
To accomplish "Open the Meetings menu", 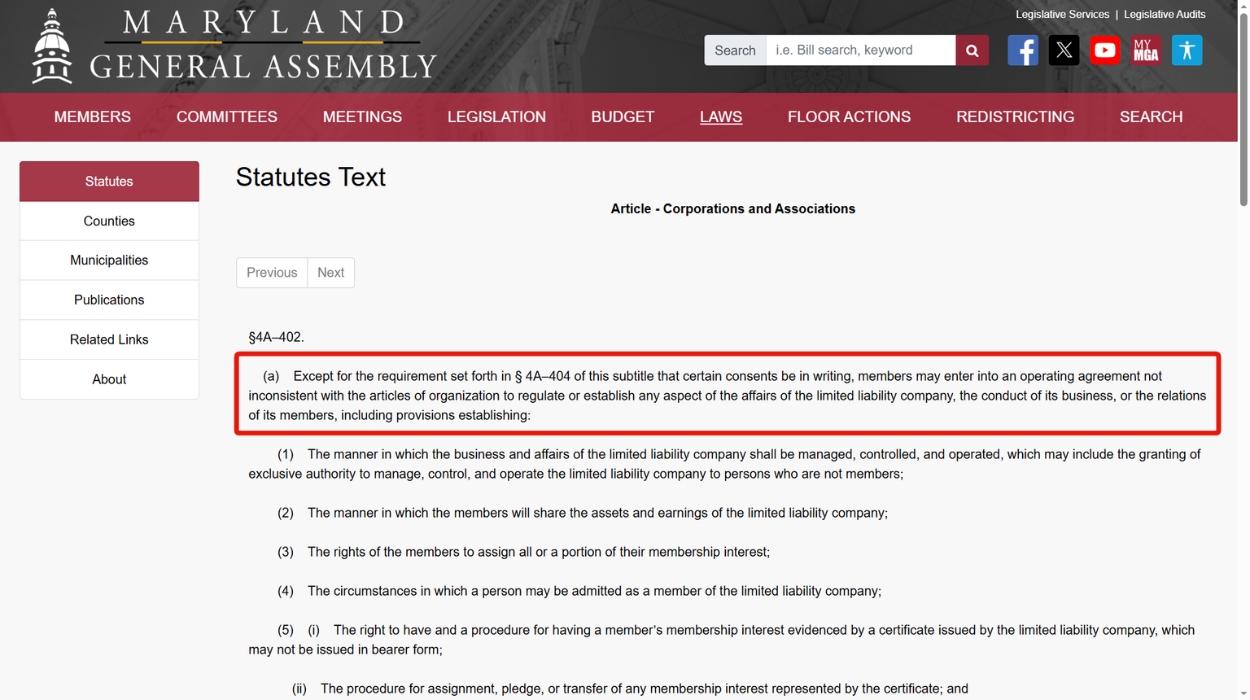I will click(362, 117).
